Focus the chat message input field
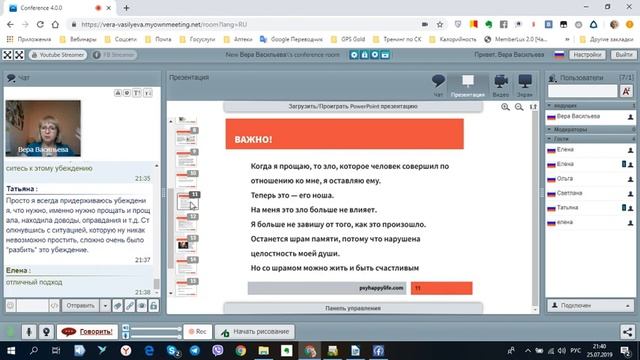The image size is (640, 360). point(32,305)
